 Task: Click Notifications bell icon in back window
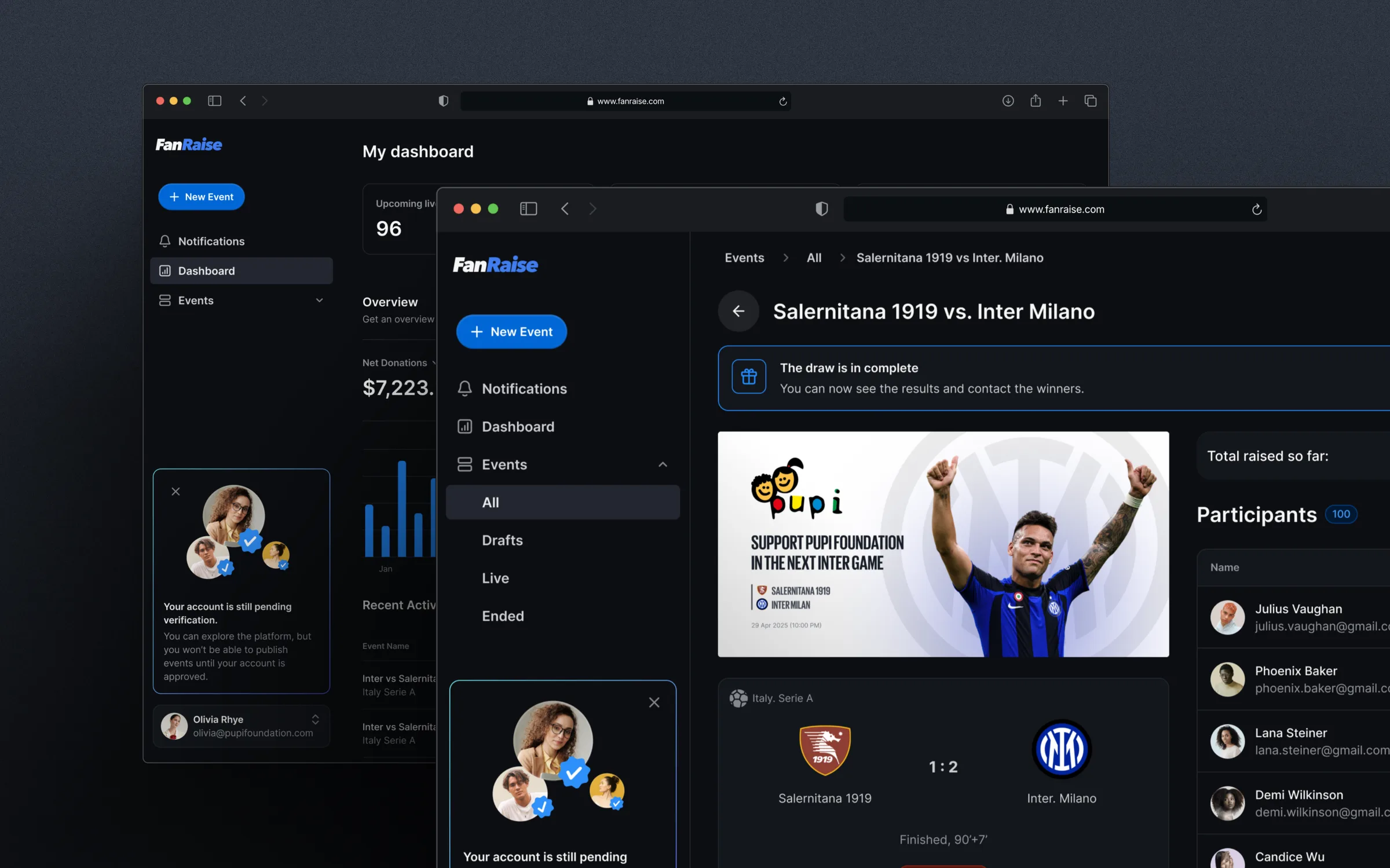pos(165,241)
